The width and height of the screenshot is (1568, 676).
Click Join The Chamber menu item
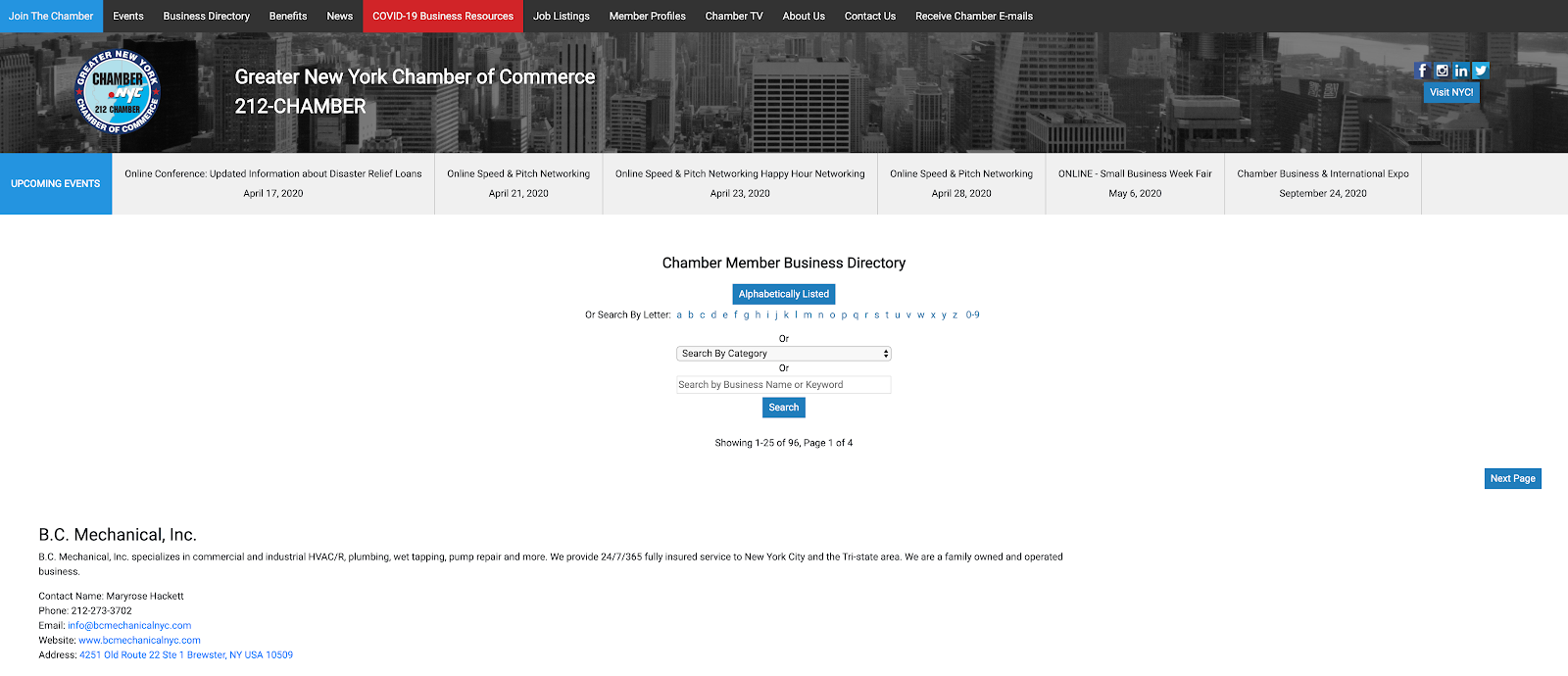pos(51,16)
